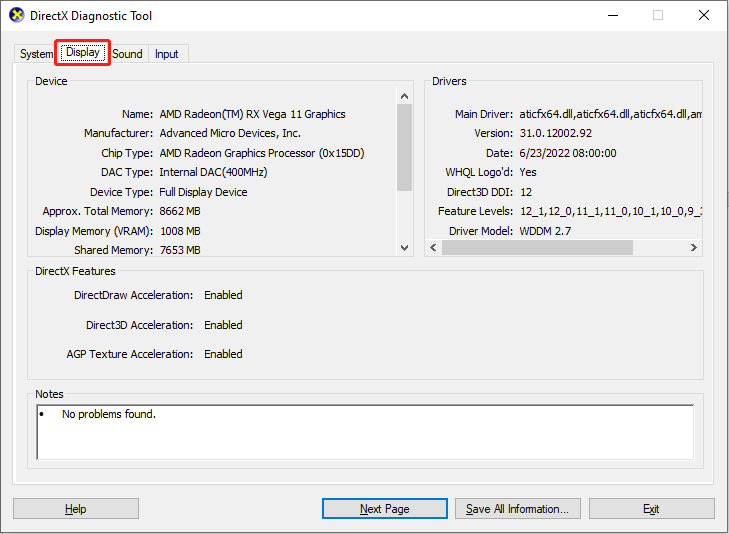Click Device panel scroll down arrow
The image size is (729, 534).
[404, 248]
